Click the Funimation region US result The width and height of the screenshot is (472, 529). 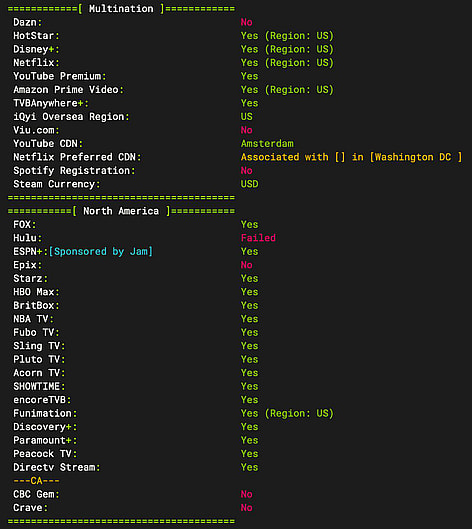(x=287, y=414)
